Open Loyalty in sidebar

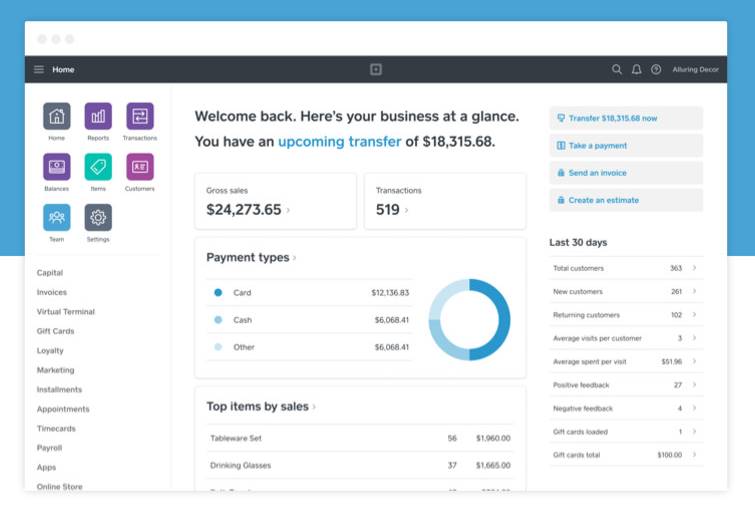[50, 350]
